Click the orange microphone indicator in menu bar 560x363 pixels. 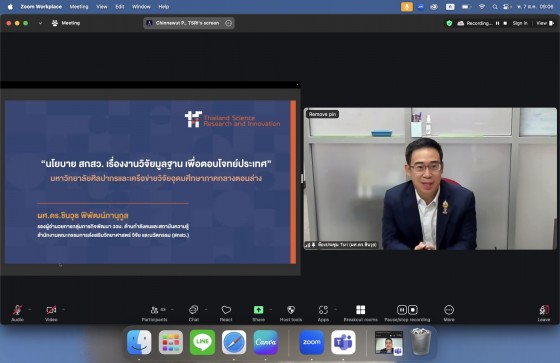click(406, 6)
